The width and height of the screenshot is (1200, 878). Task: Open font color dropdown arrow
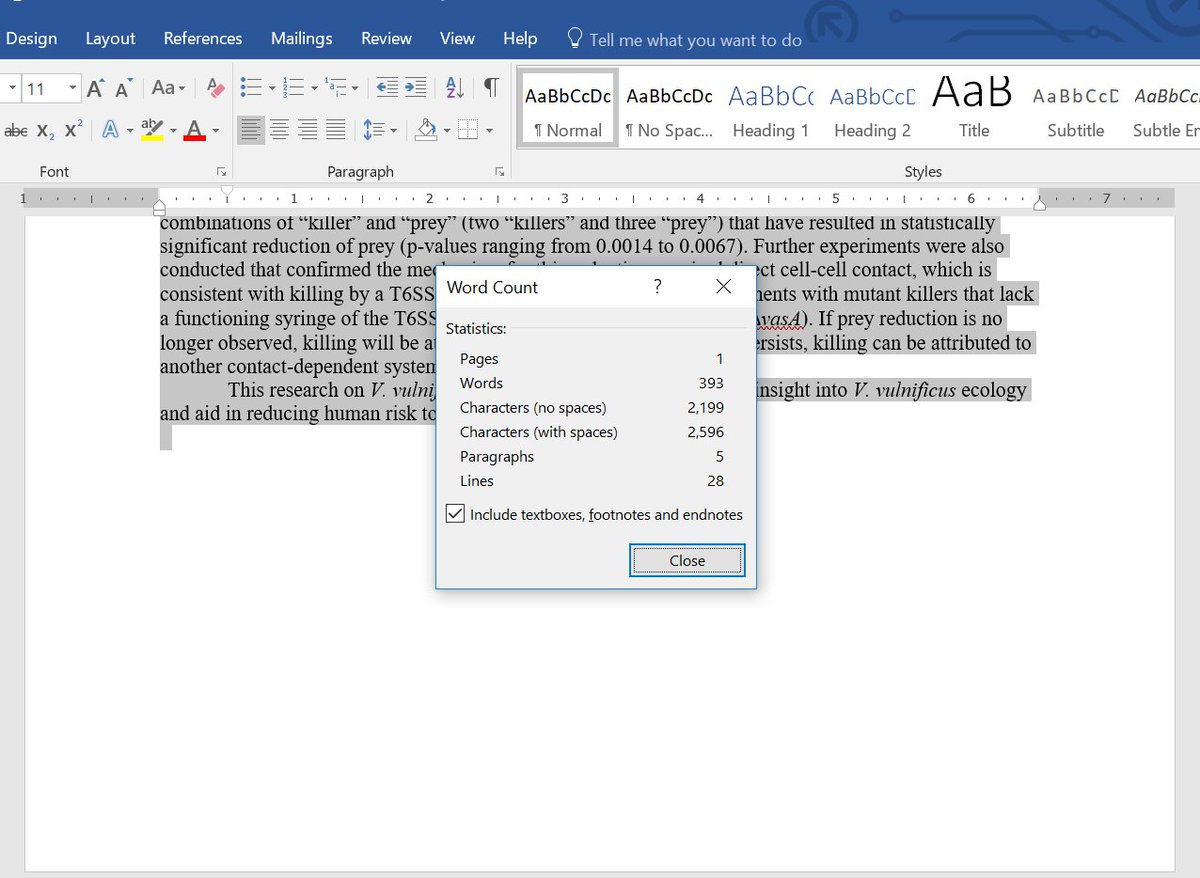coord(215,130)
